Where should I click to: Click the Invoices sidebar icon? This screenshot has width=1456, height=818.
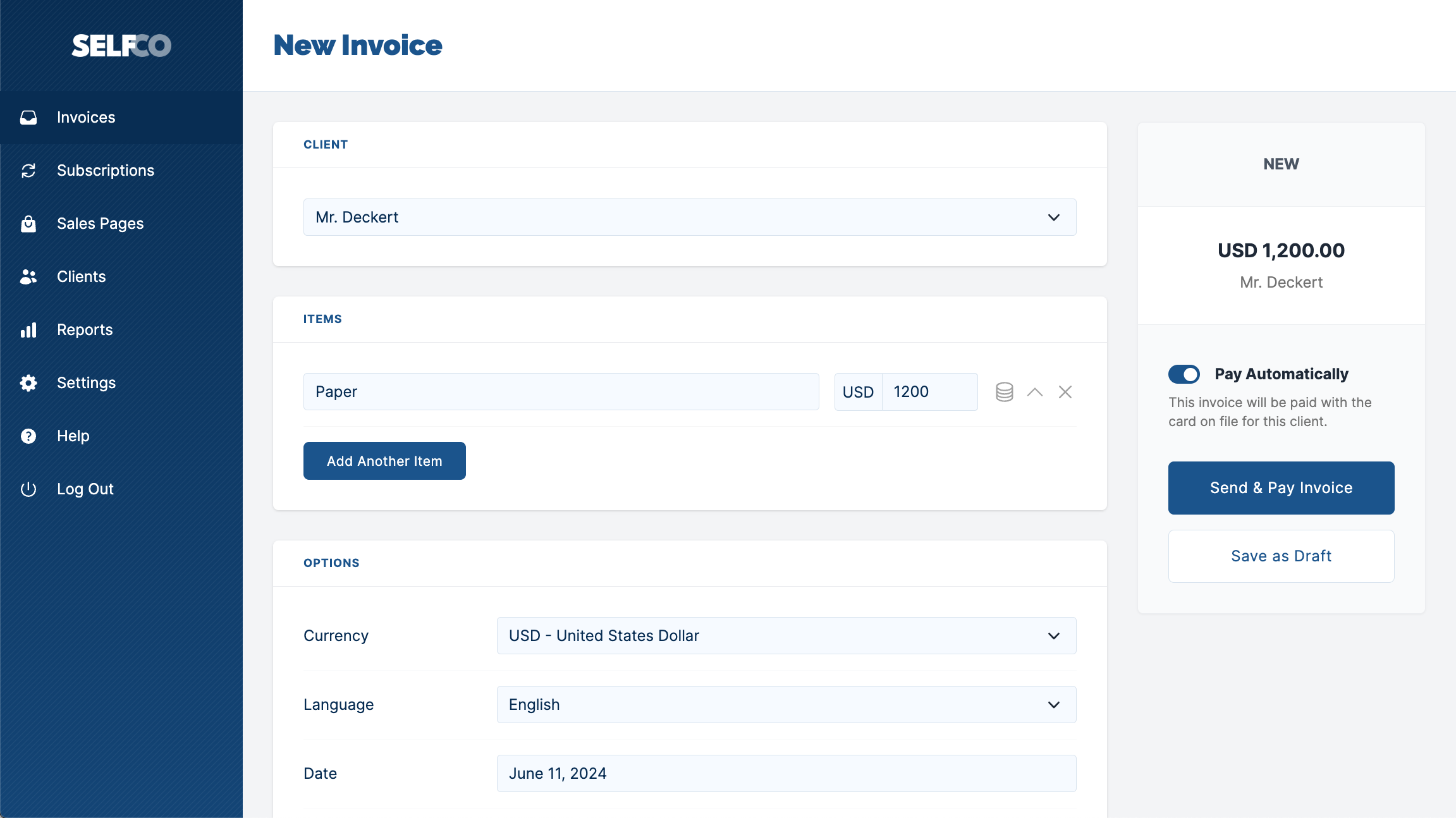click(x=28, y=117)
